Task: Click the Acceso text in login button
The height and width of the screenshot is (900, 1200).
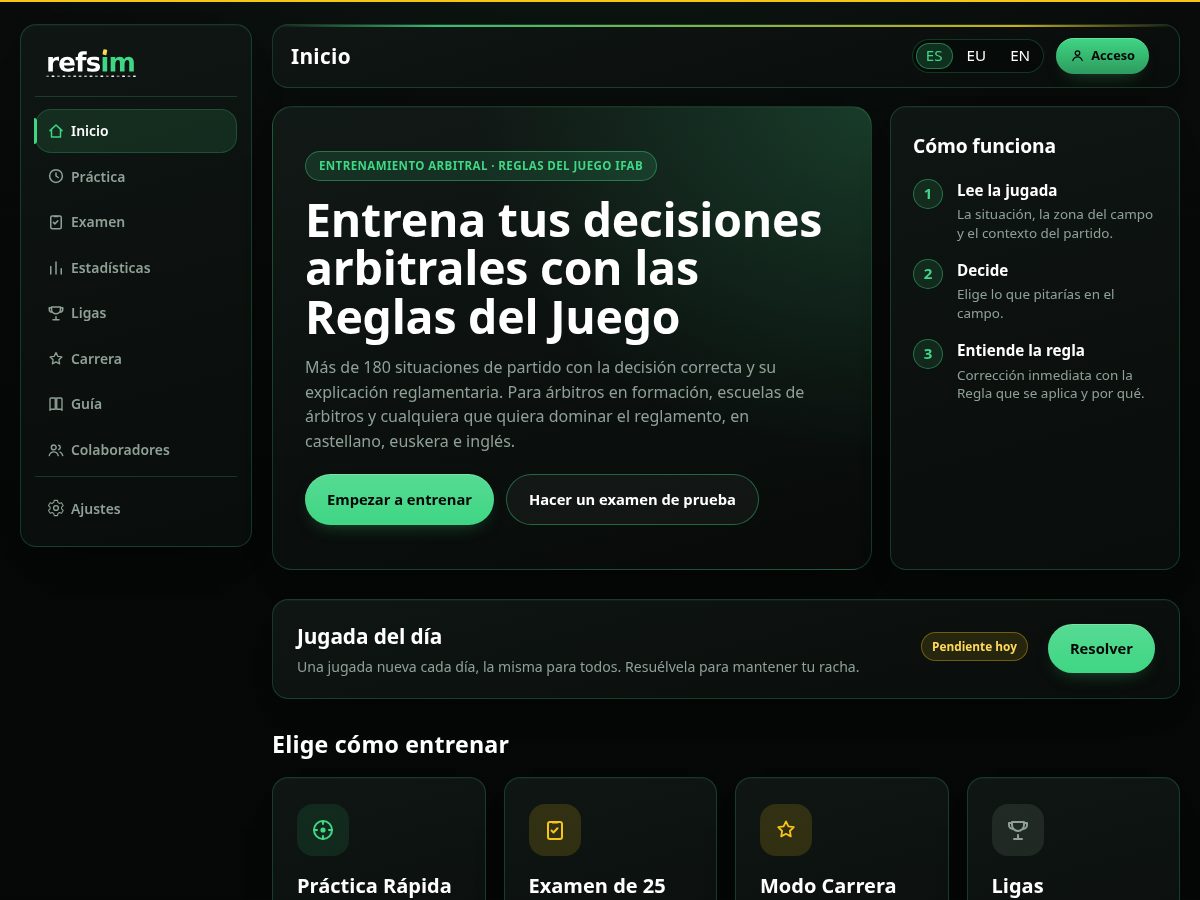Action: pos(1113,56)
